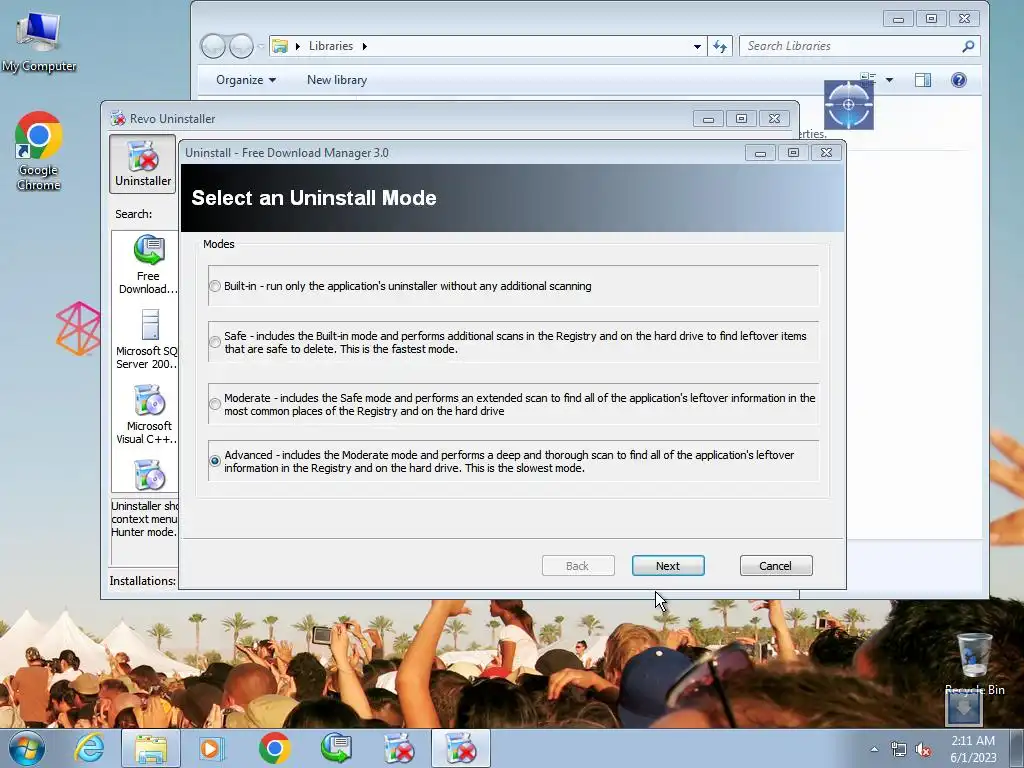Open Windows Media Player from taskbar
The height and width of the screenshot is (768, 1024).
(212, 748)
